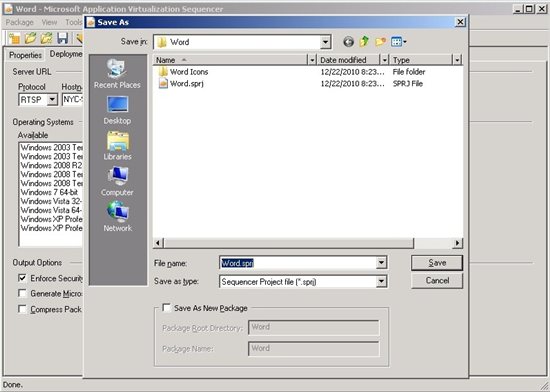Open Recent Places shortcut
This screenshot has width=550, height=392.
tap(117, 74)
